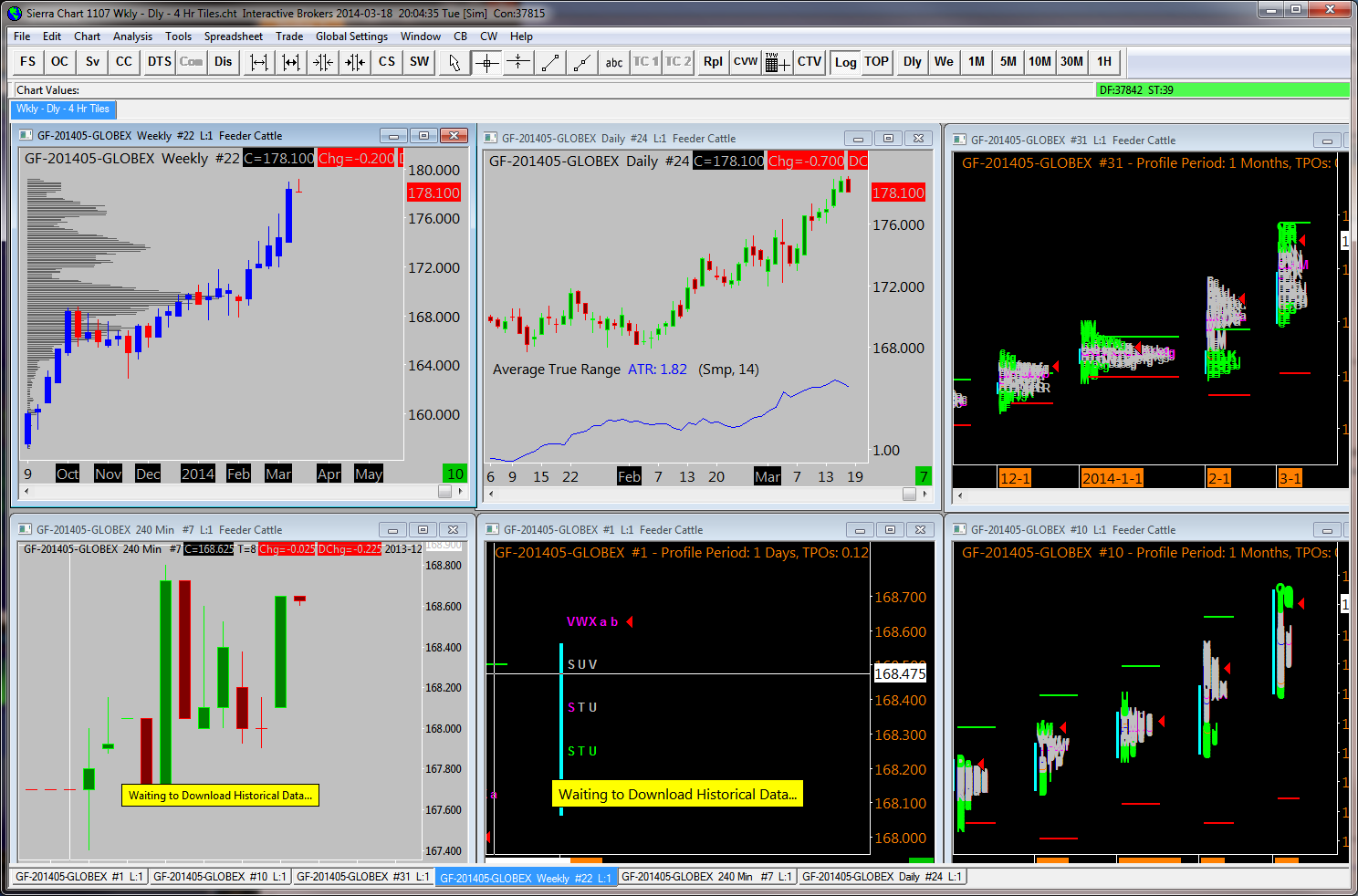The image size is (1358, 896).
Task: Set the chart to 5M timeframe
Action: [x=1008, y=62]
